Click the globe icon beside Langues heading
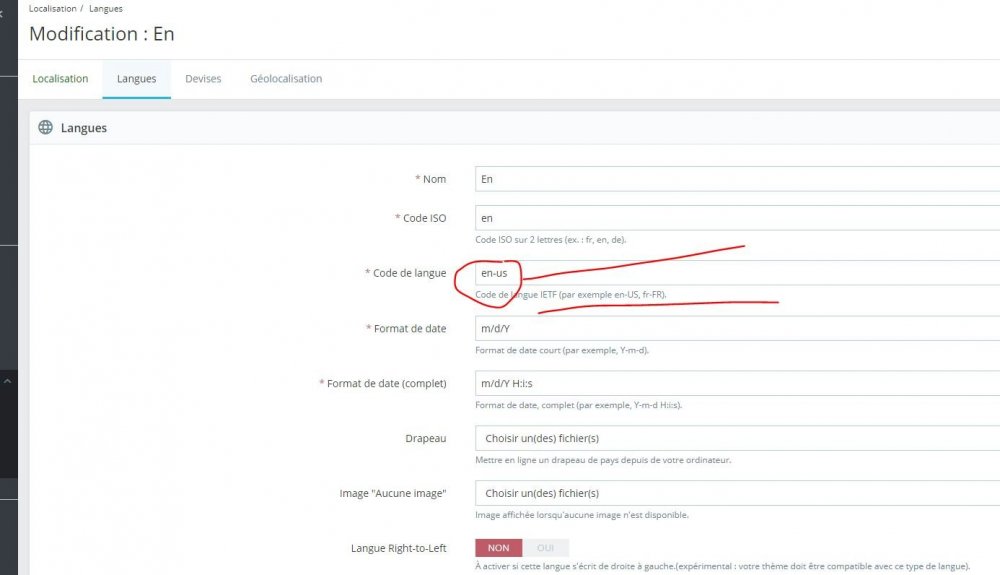This screenshot has height=575, width=1000. [45, 127]
